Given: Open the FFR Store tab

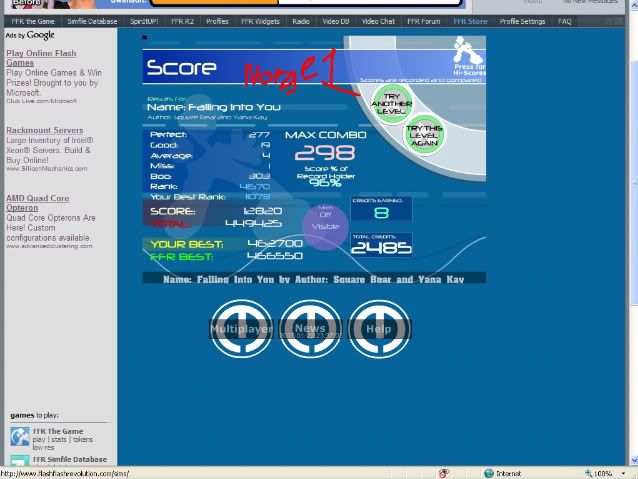Looking at the screenshot, I should (x=470, y=21).
